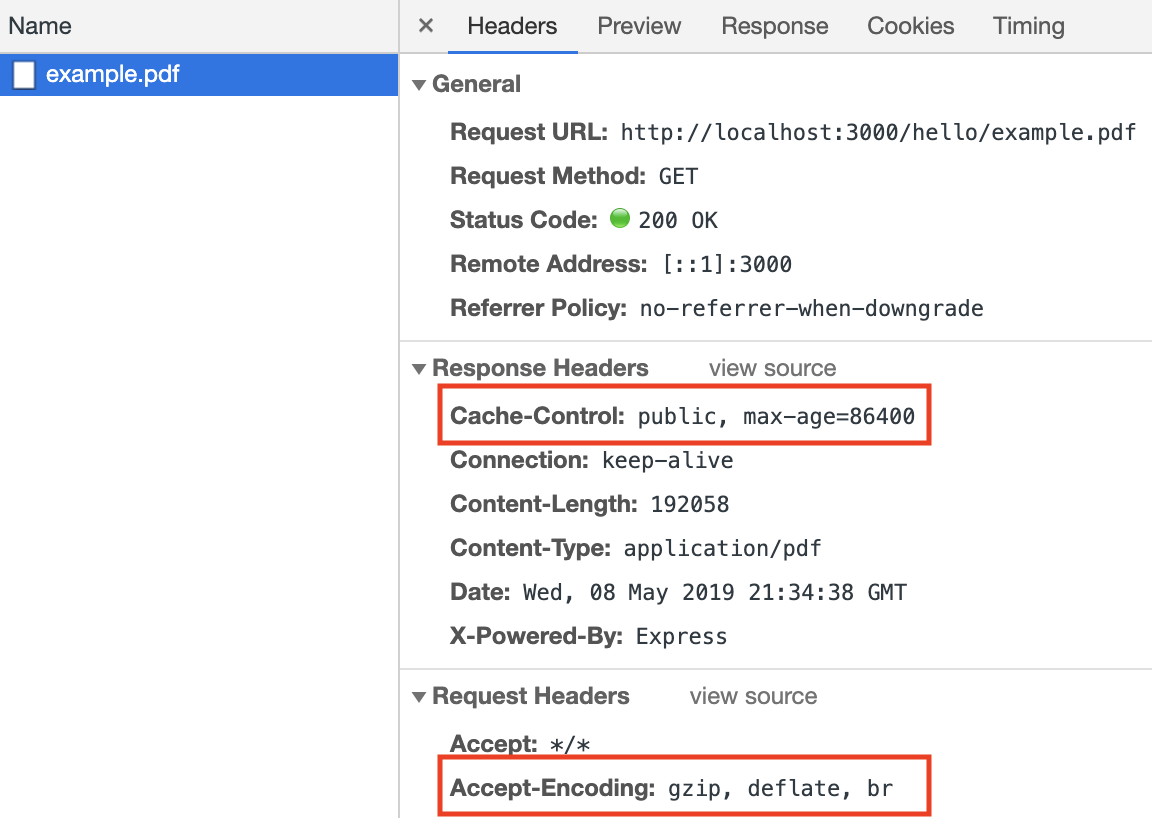View source of Request Headers
This screenshot has width=1152, height=818.
(x=753, y=696)
